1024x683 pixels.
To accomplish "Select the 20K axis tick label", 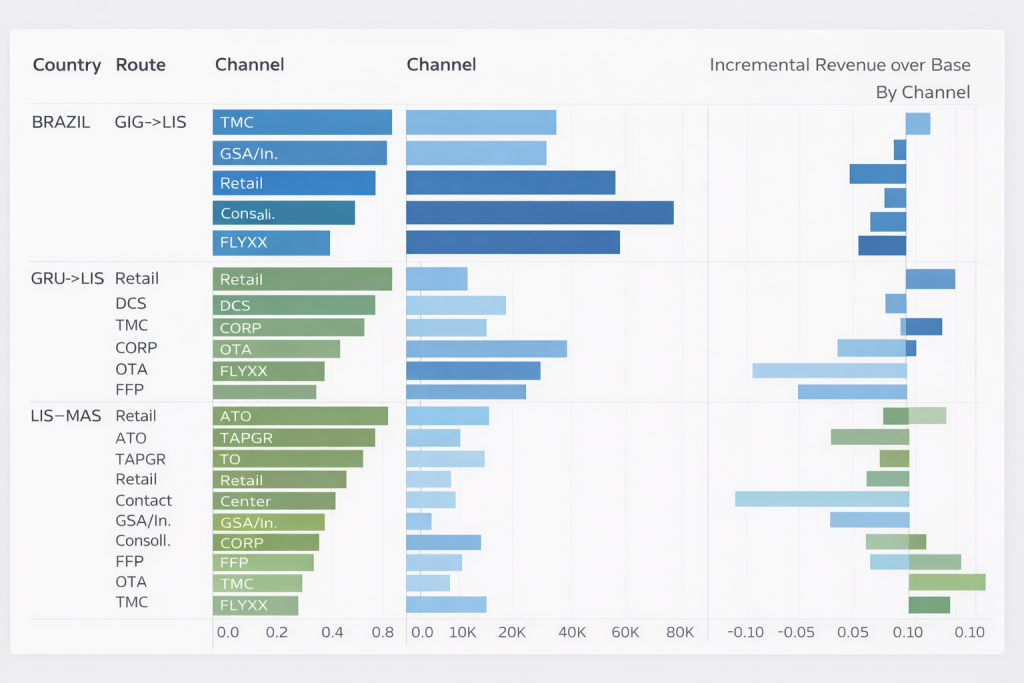I will [x=511, y=632].
